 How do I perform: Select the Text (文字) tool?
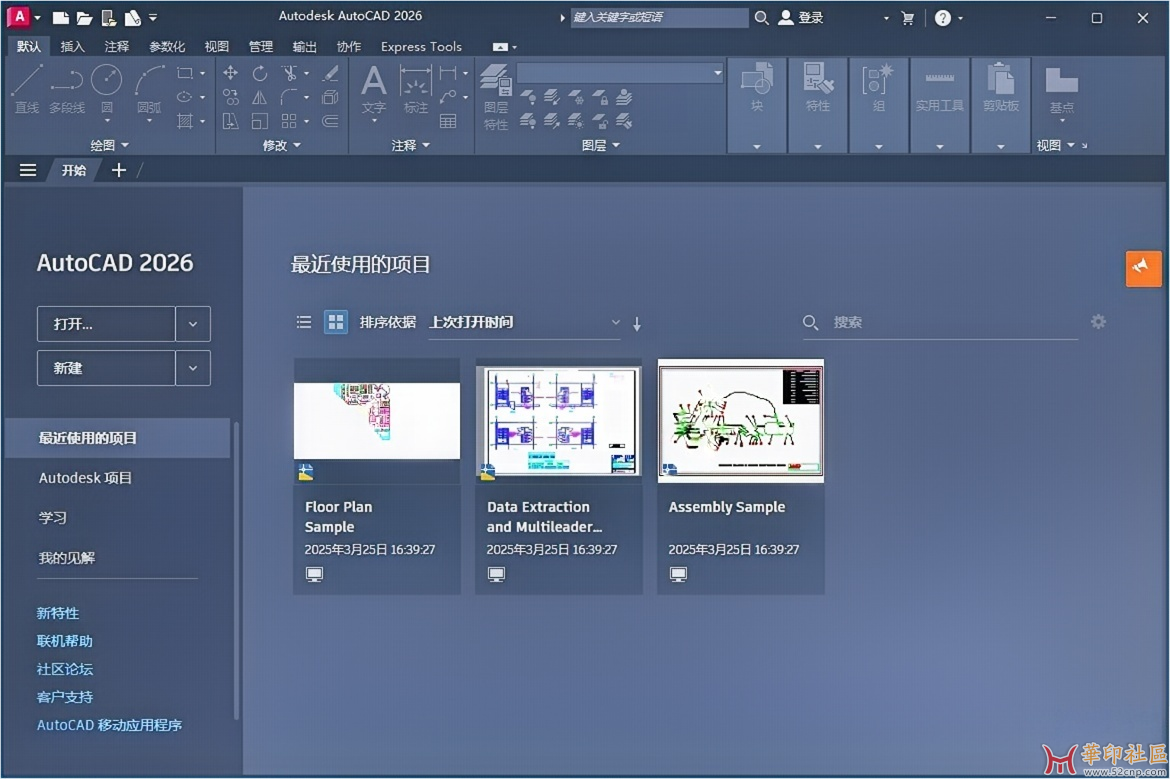[x=374, y=88]
